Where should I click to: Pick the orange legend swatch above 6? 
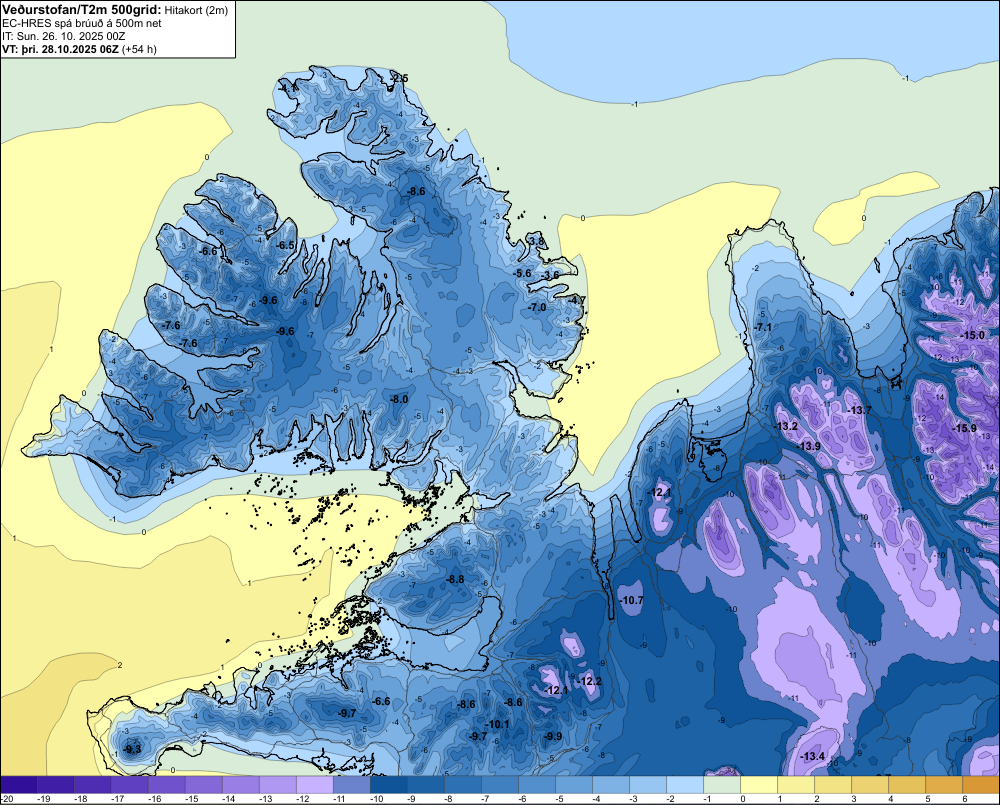980,785
